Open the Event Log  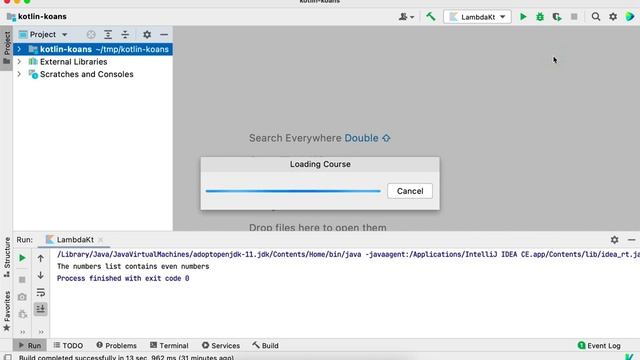(599, 345)
